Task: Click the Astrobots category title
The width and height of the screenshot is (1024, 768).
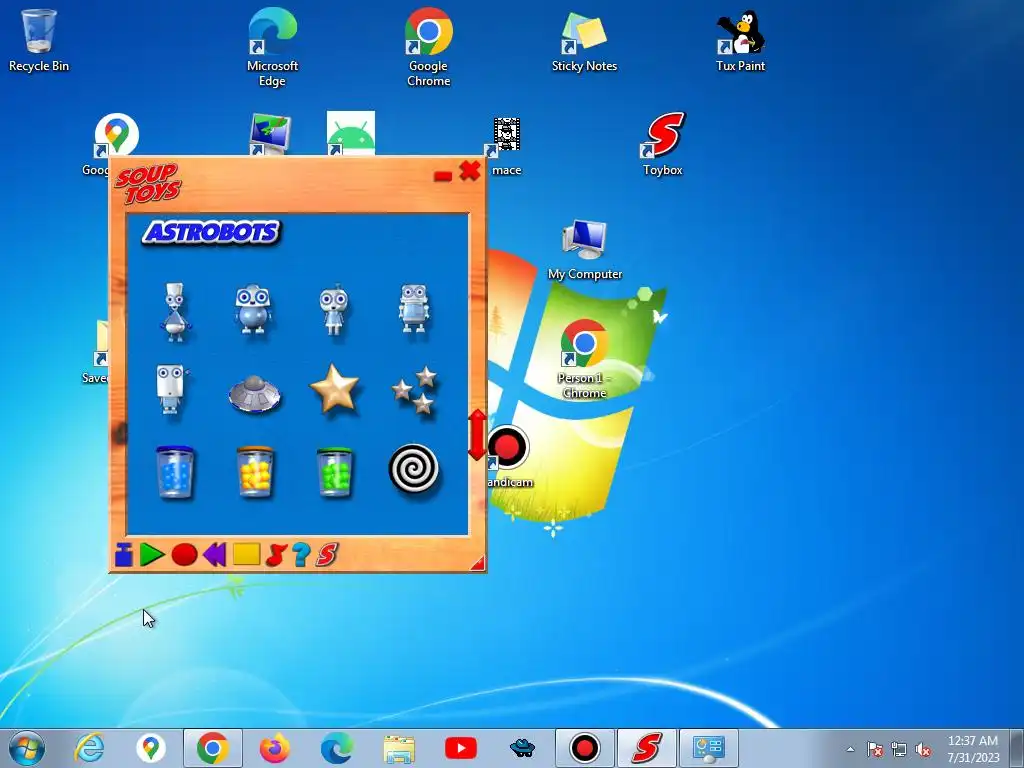Action: click(212, 232)
